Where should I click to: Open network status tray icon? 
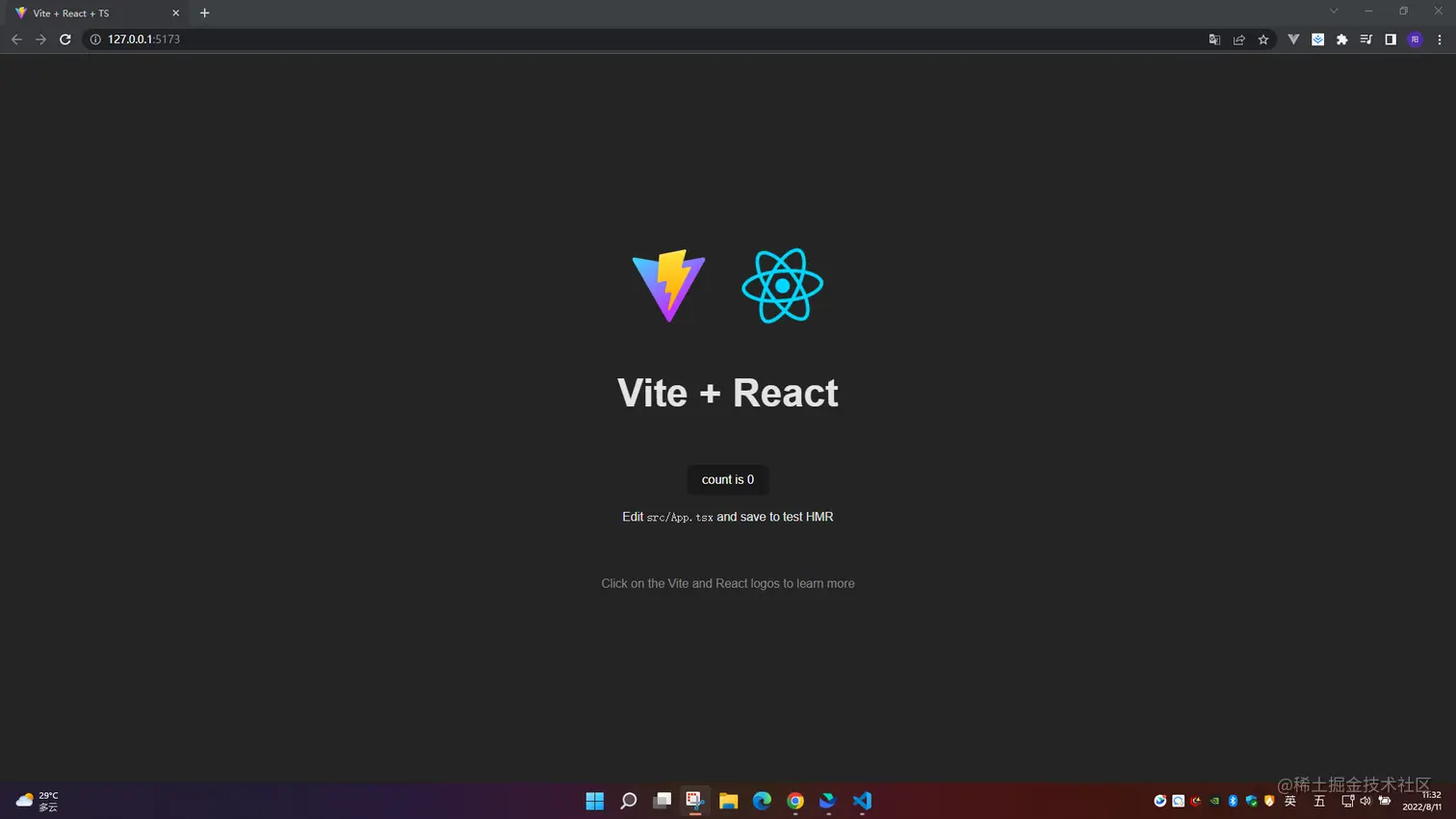pos(1347,801)
